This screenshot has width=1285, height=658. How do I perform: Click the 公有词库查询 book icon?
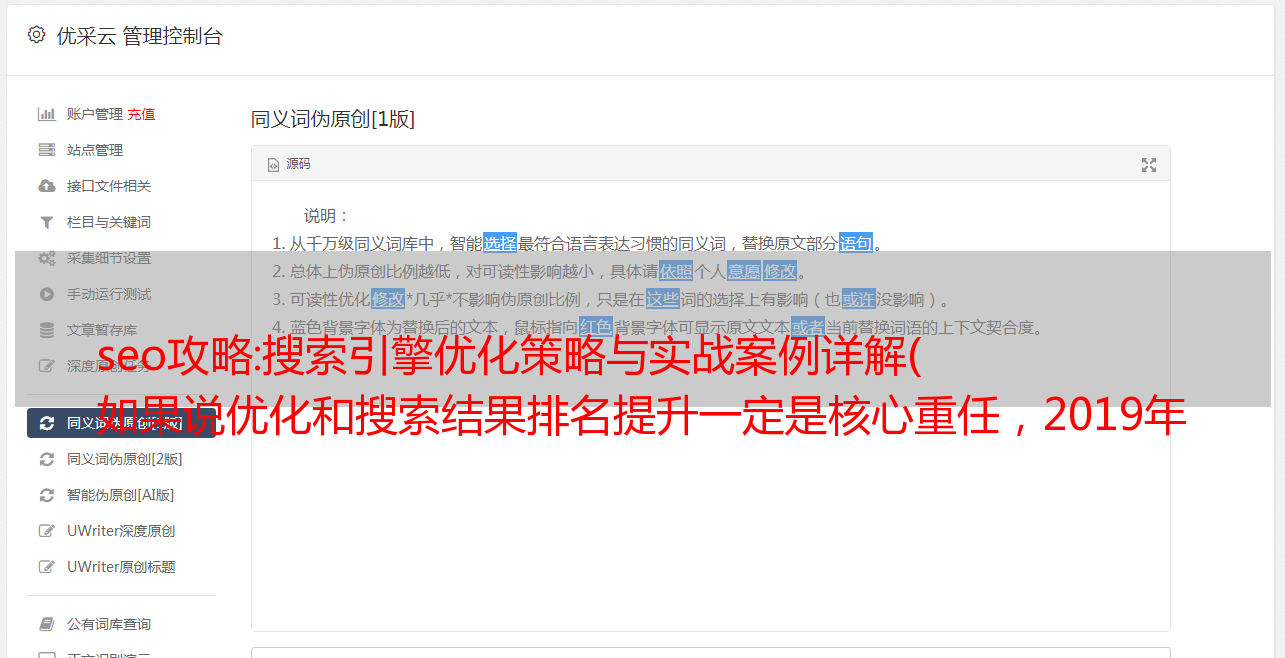pyautogui.click(x=46, y=624)
